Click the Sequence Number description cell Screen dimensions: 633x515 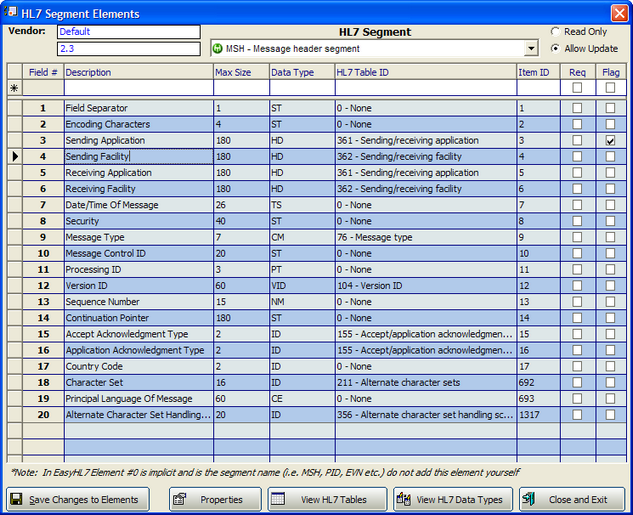tap(139, 301)
